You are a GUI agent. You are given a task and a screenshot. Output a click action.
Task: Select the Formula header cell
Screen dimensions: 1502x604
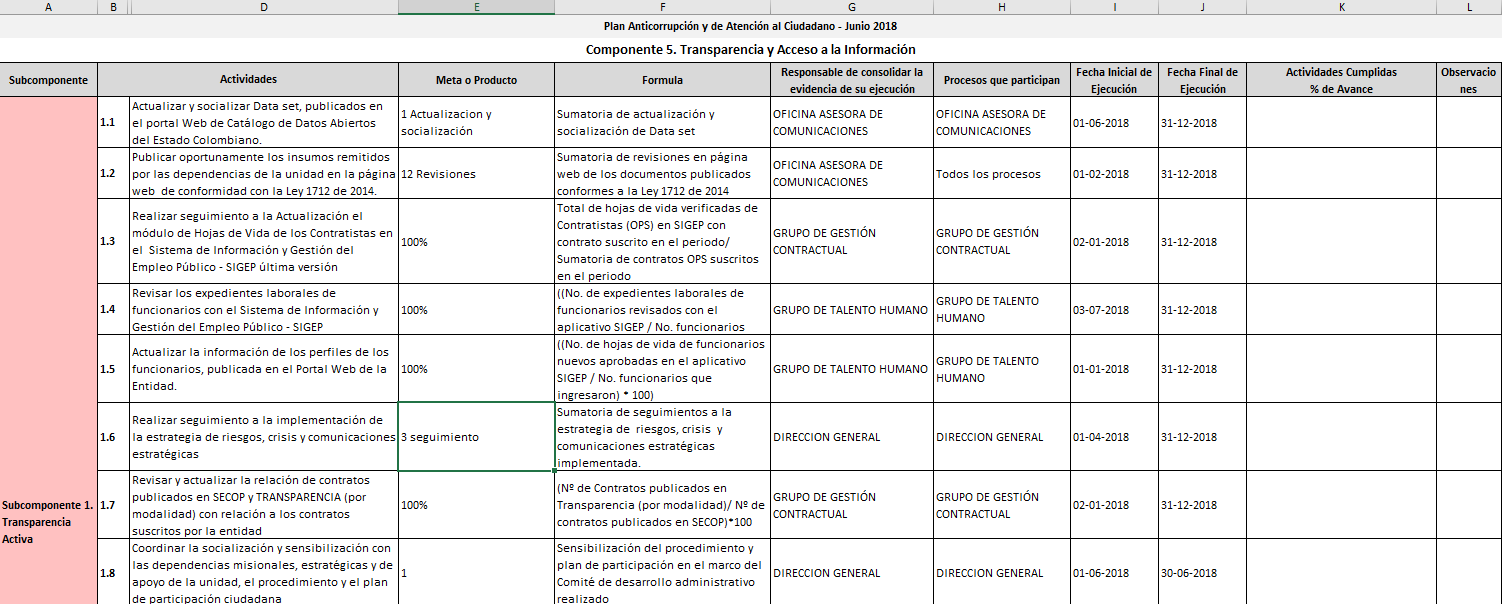tap(662, 80)
